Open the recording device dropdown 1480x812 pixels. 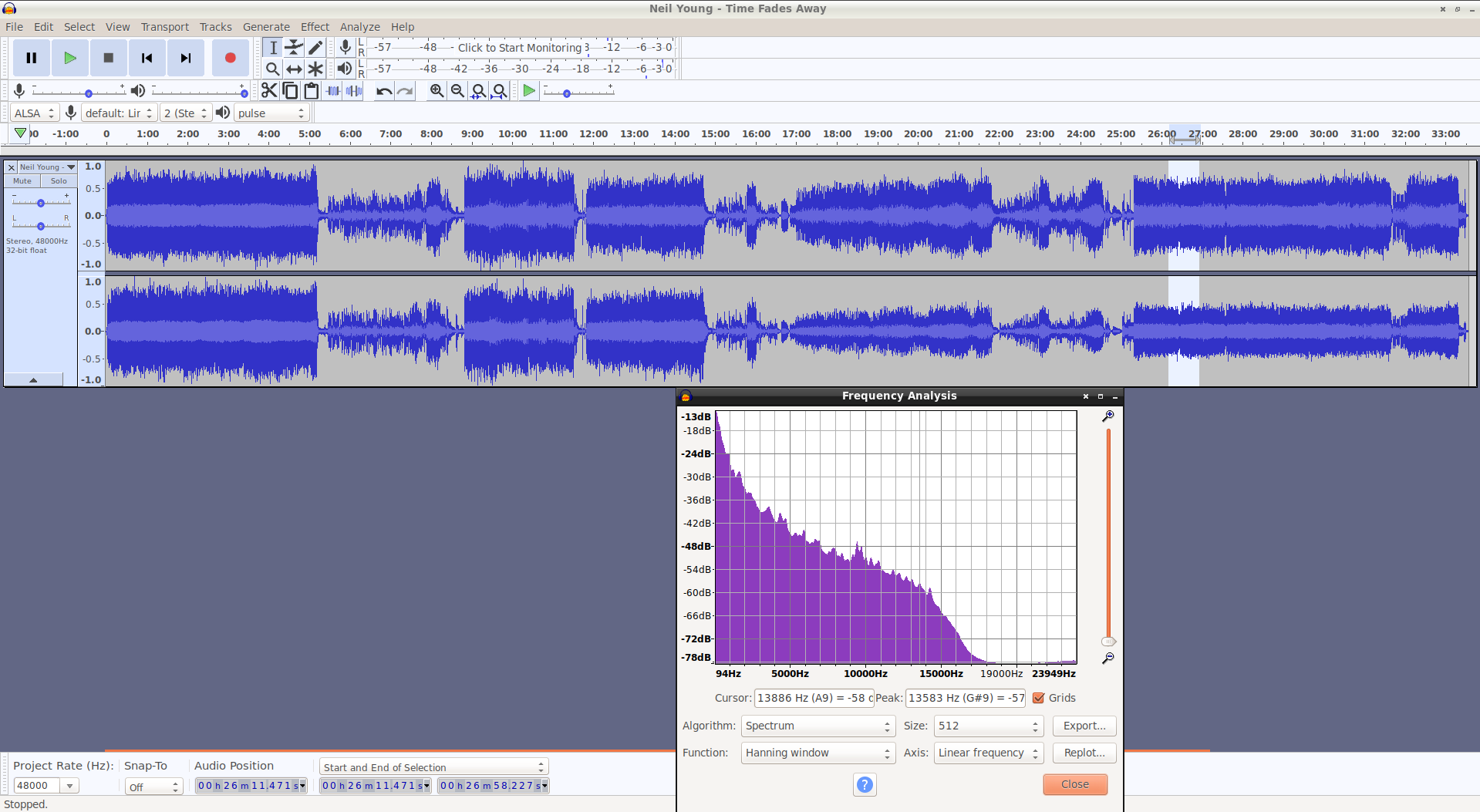click(x=119, y=113)
